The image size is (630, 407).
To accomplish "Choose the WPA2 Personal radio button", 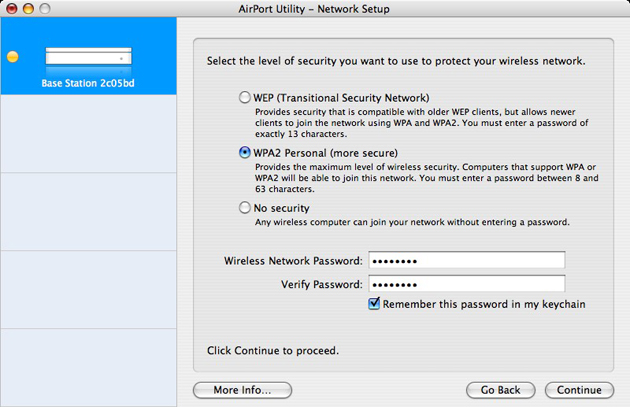I will 245,153.
